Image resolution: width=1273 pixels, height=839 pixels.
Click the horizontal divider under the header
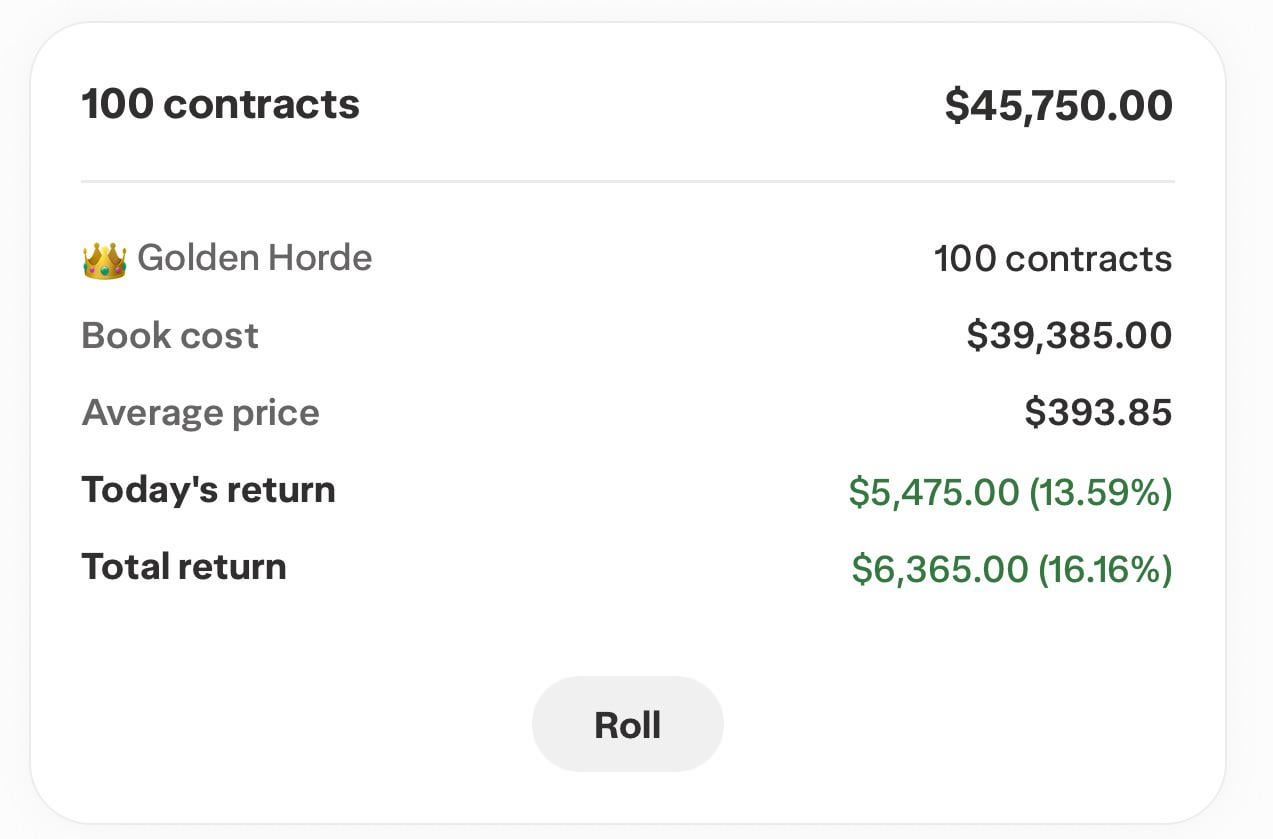coord(627,182)
